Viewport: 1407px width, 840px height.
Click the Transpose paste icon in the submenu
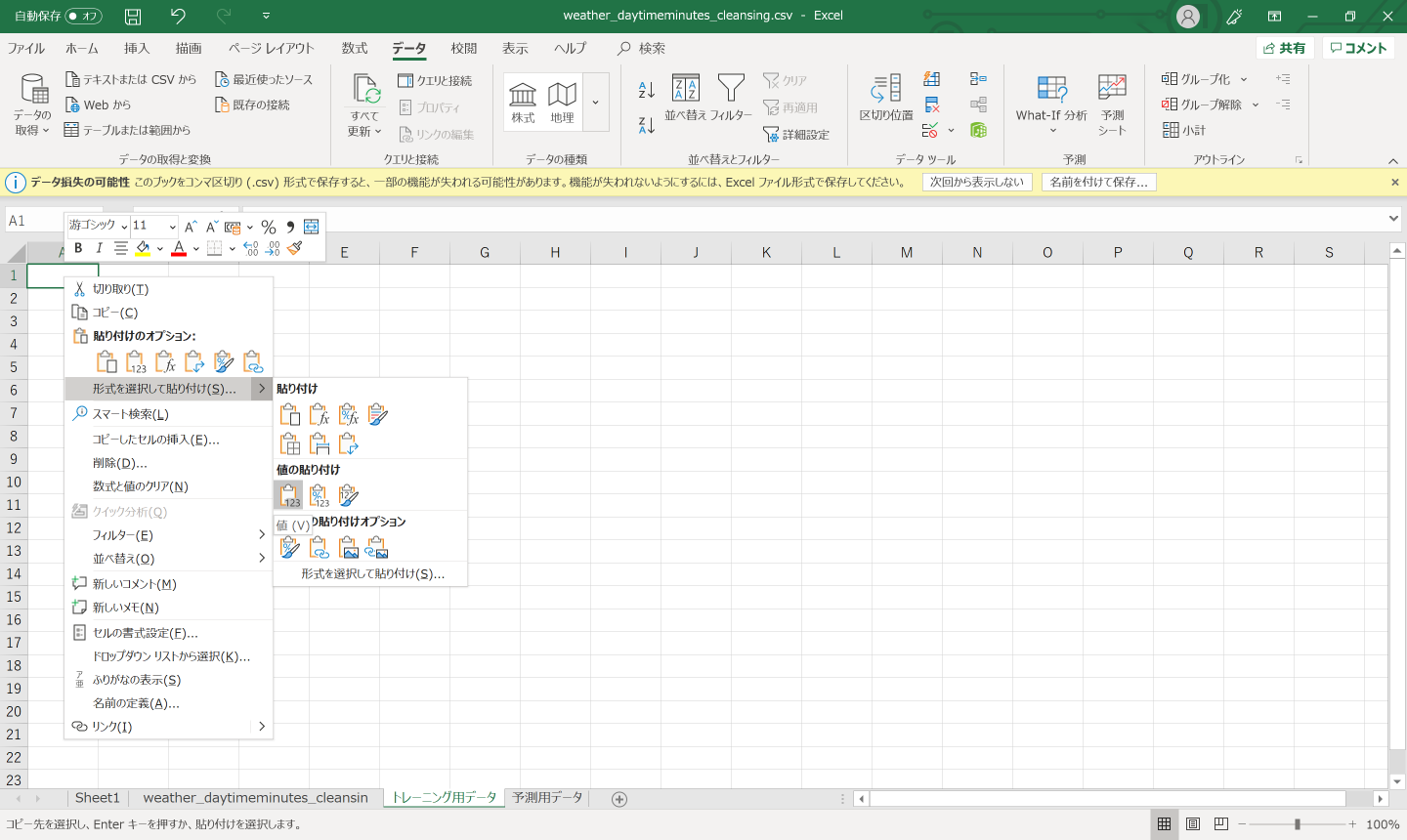[349, 443]
